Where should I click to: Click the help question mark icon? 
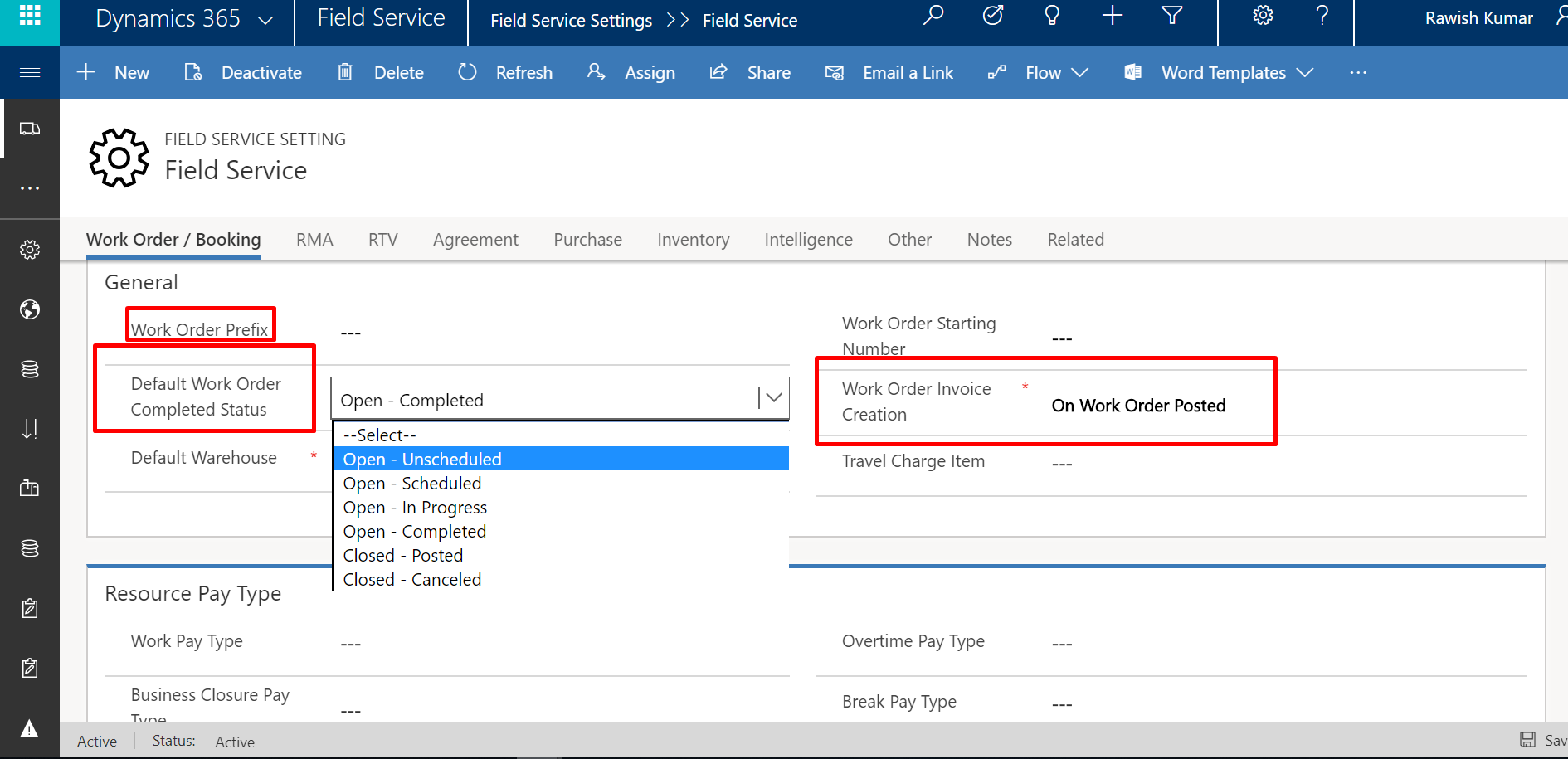click(x=1322, y=17)
